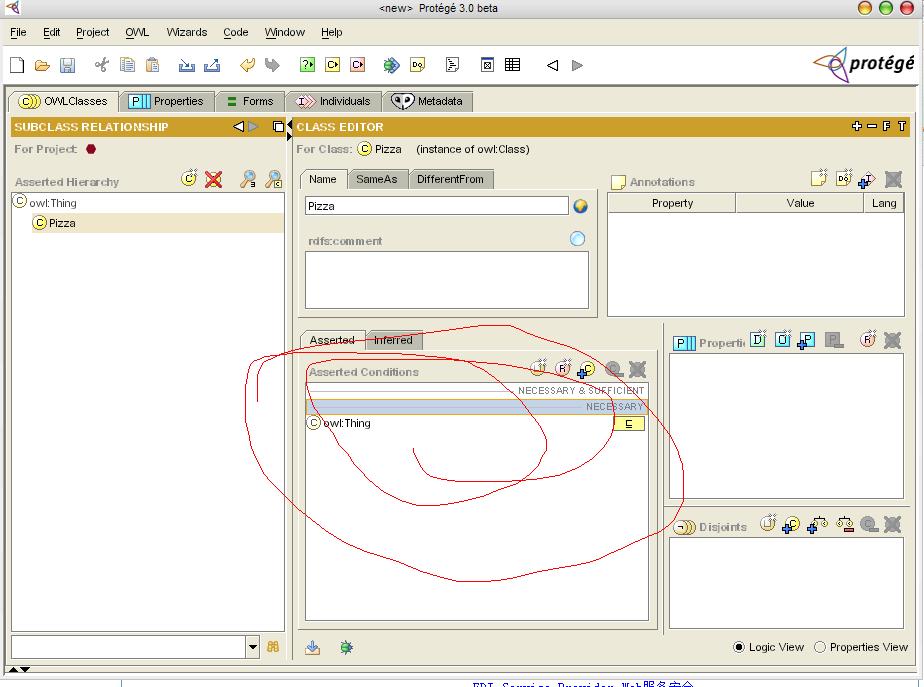The image size is (924, 687).
Task: Click the circle icon beside rdfs:comment
Action: (x=578, y=238)
